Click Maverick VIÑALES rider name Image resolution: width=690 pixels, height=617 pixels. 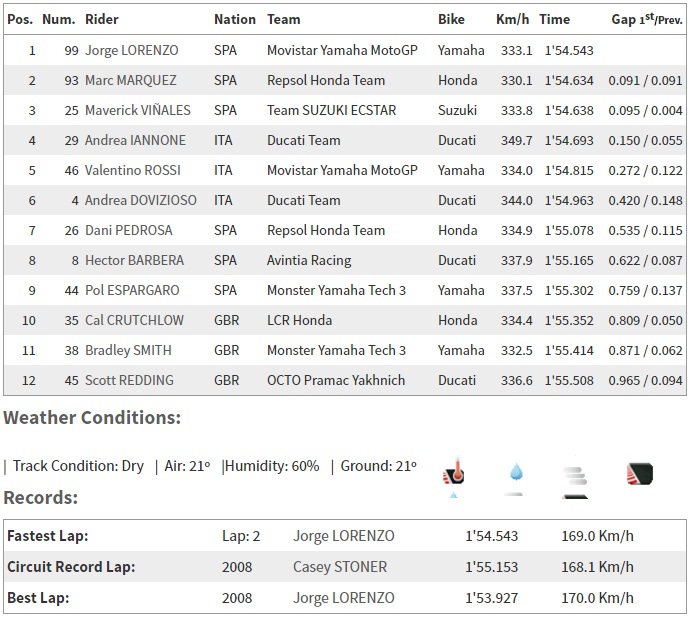coord(135,110)
